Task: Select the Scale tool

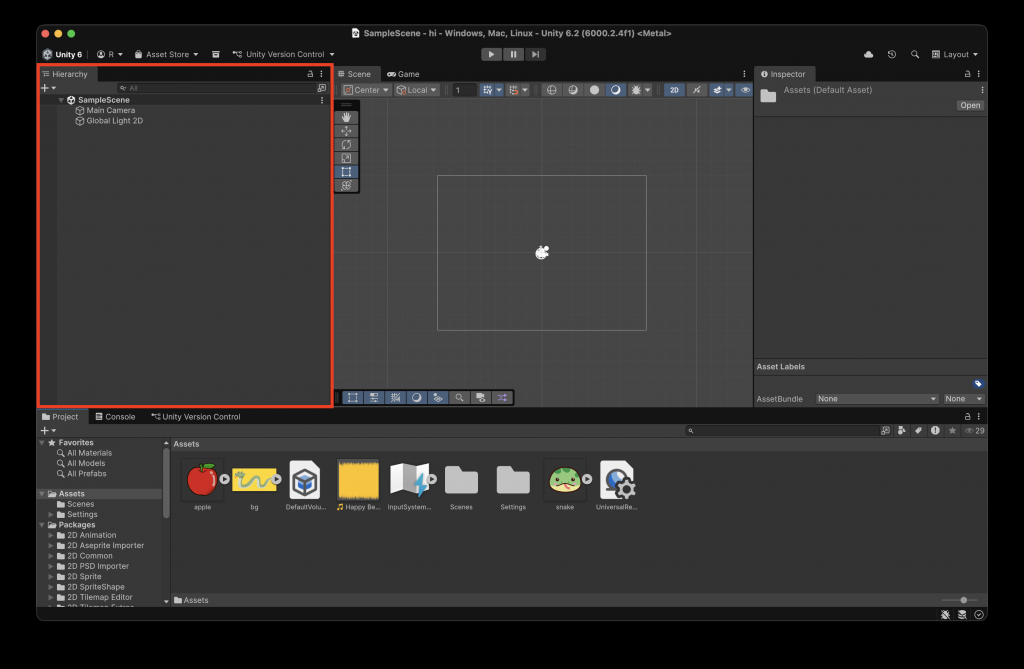Action: [x=346, y=158]
